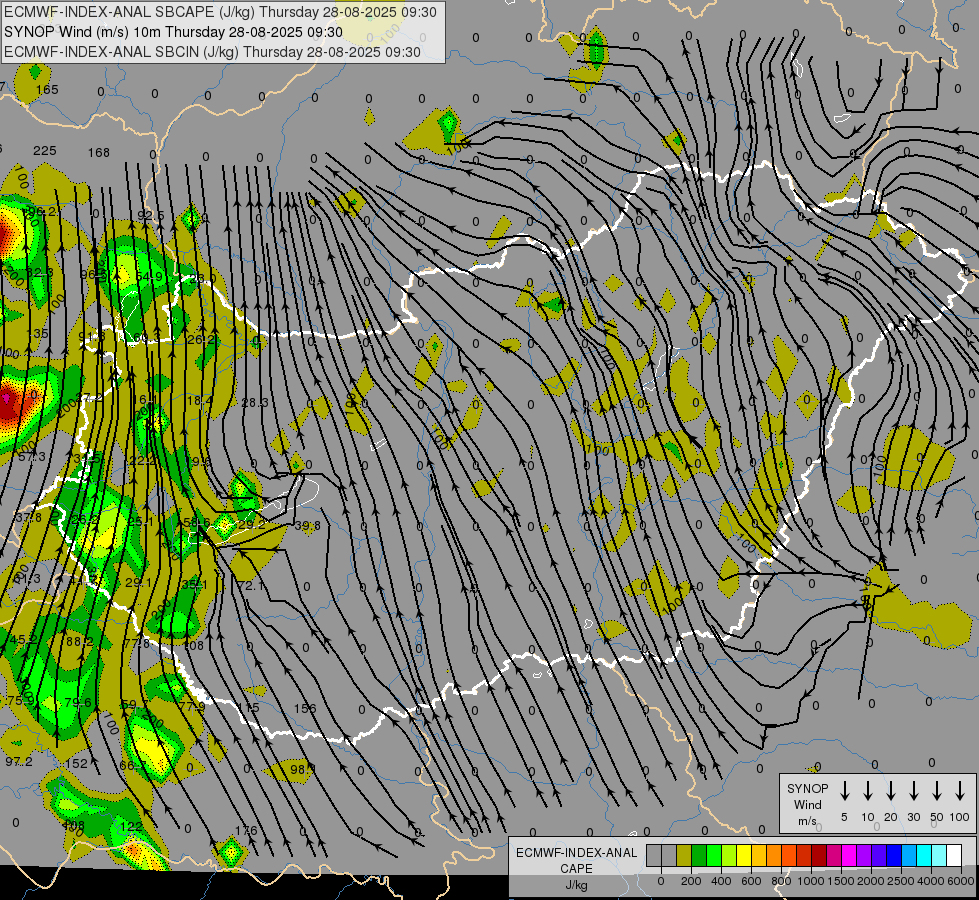Viewport: 979px width, 900px height.
Task: Select the yellow CAPE legend swatch
Action: (x=744, y=855)
